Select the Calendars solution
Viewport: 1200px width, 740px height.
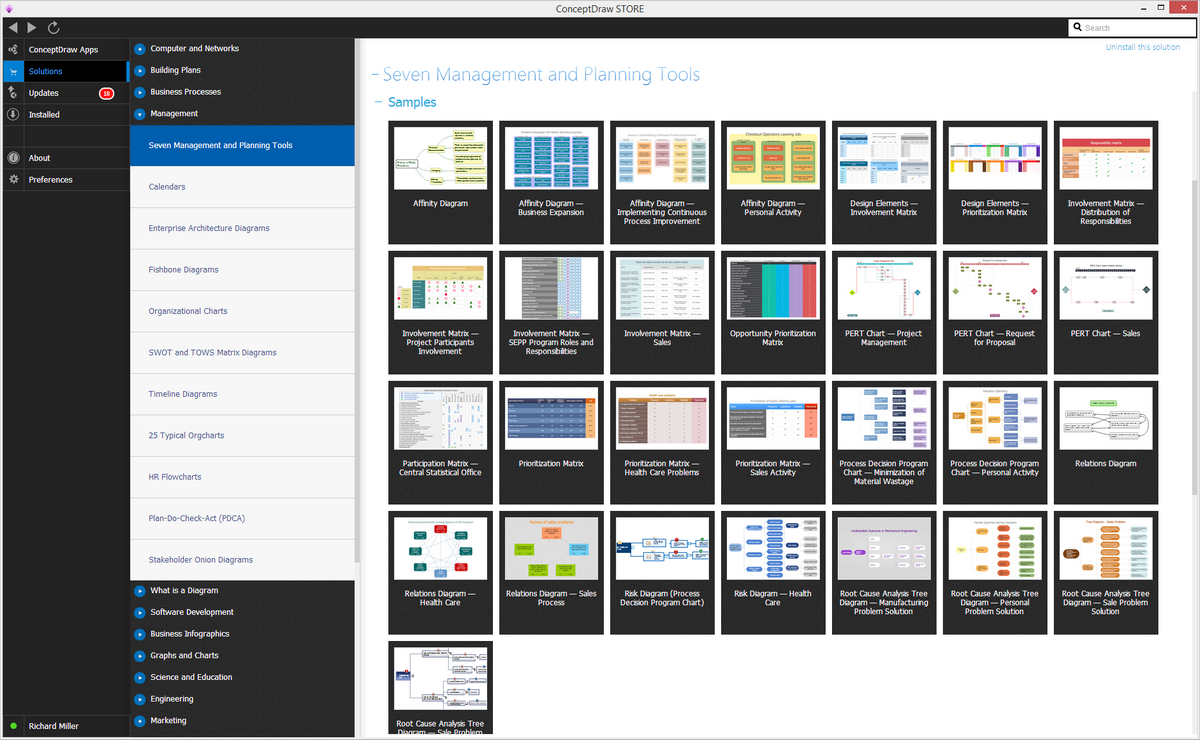[x=242, y=187]
